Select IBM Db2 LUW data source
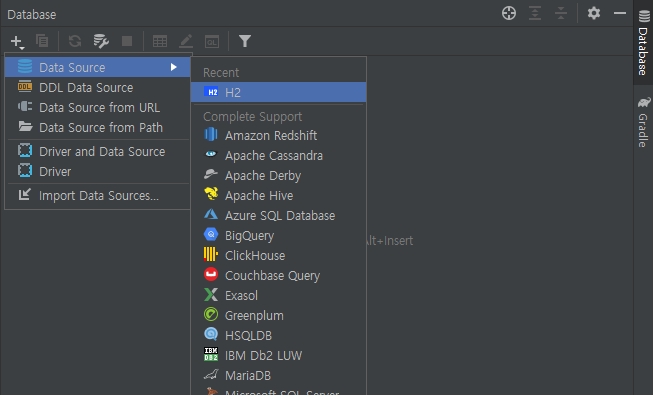653x395 pixels. (x=279, y=355)
